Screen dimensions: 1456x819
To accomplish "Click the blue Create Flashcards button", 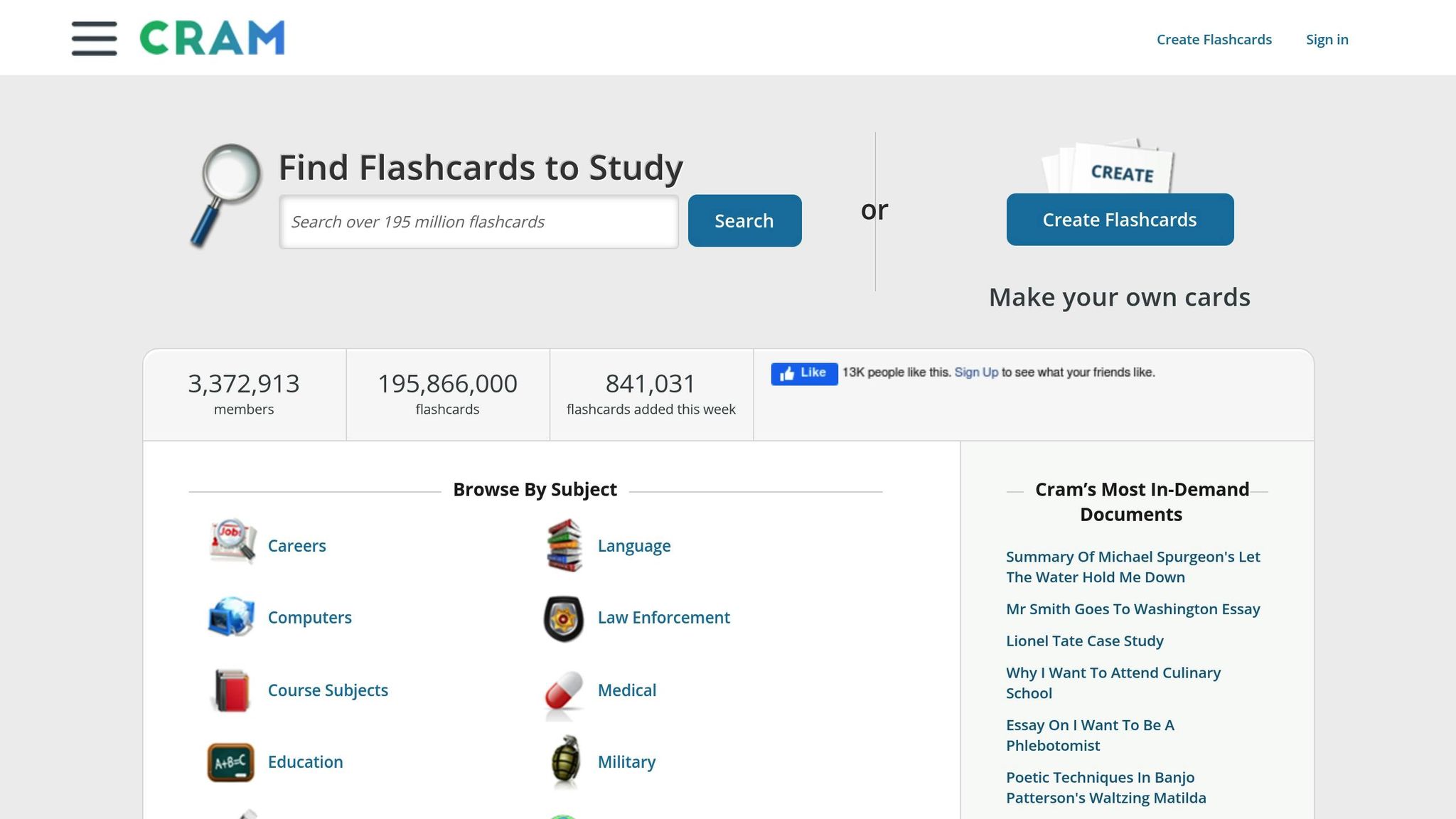I will pos(1120,220).
